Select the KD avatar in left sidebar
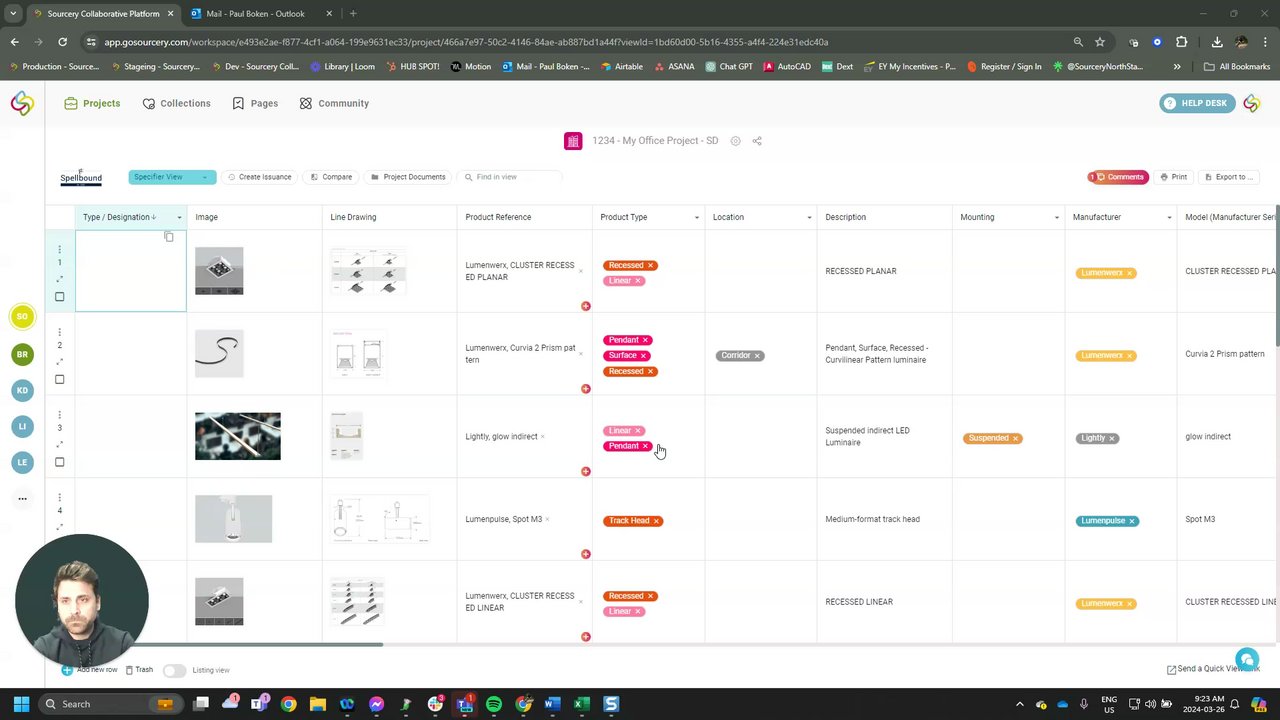 22,390
